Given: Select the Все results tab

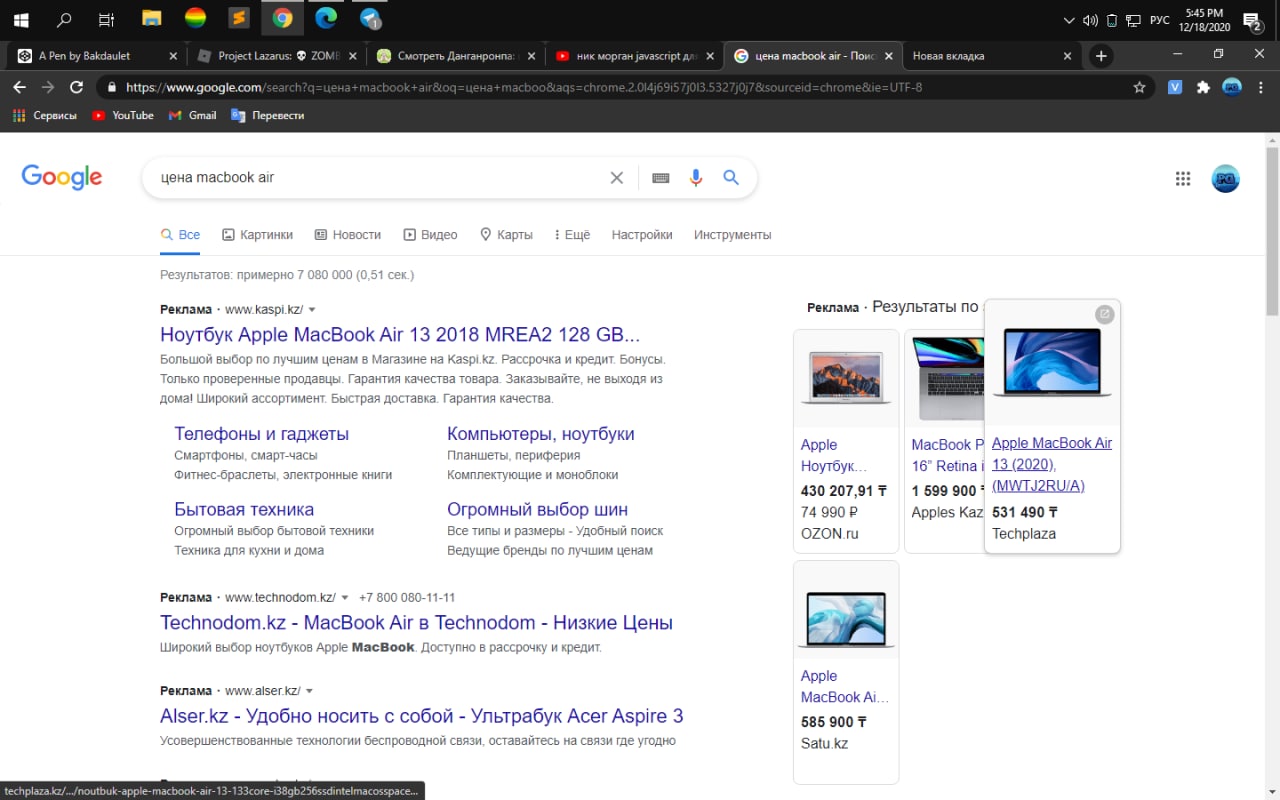Looking at the screenshot, I should click(x=180, y=234).
